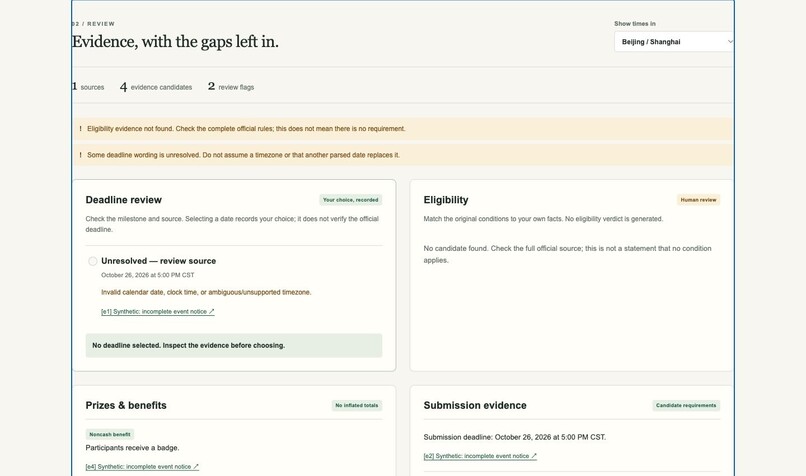Screen dimensions: 806x476
Task: Click the 'Prizes & benefits' heading
Action: click(x=126, y=406)
